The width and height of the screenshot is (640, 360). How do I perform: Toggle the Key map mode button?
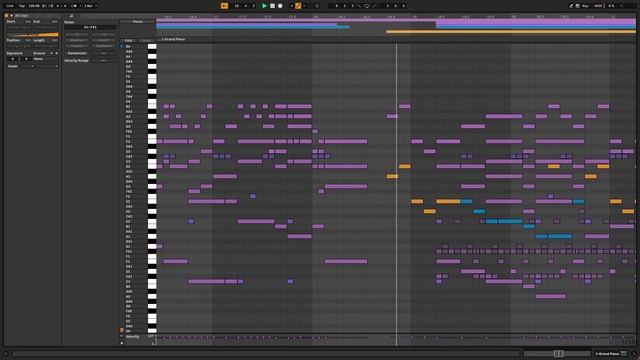(x=585, y=6)
